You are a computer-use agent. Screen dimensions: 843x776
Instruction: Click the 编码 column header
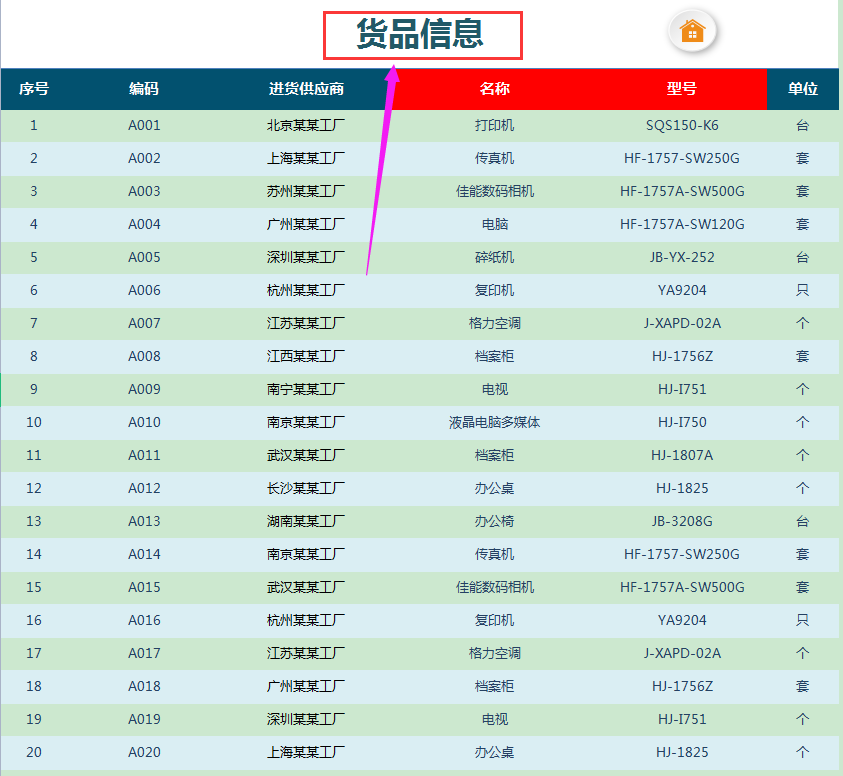144,89
